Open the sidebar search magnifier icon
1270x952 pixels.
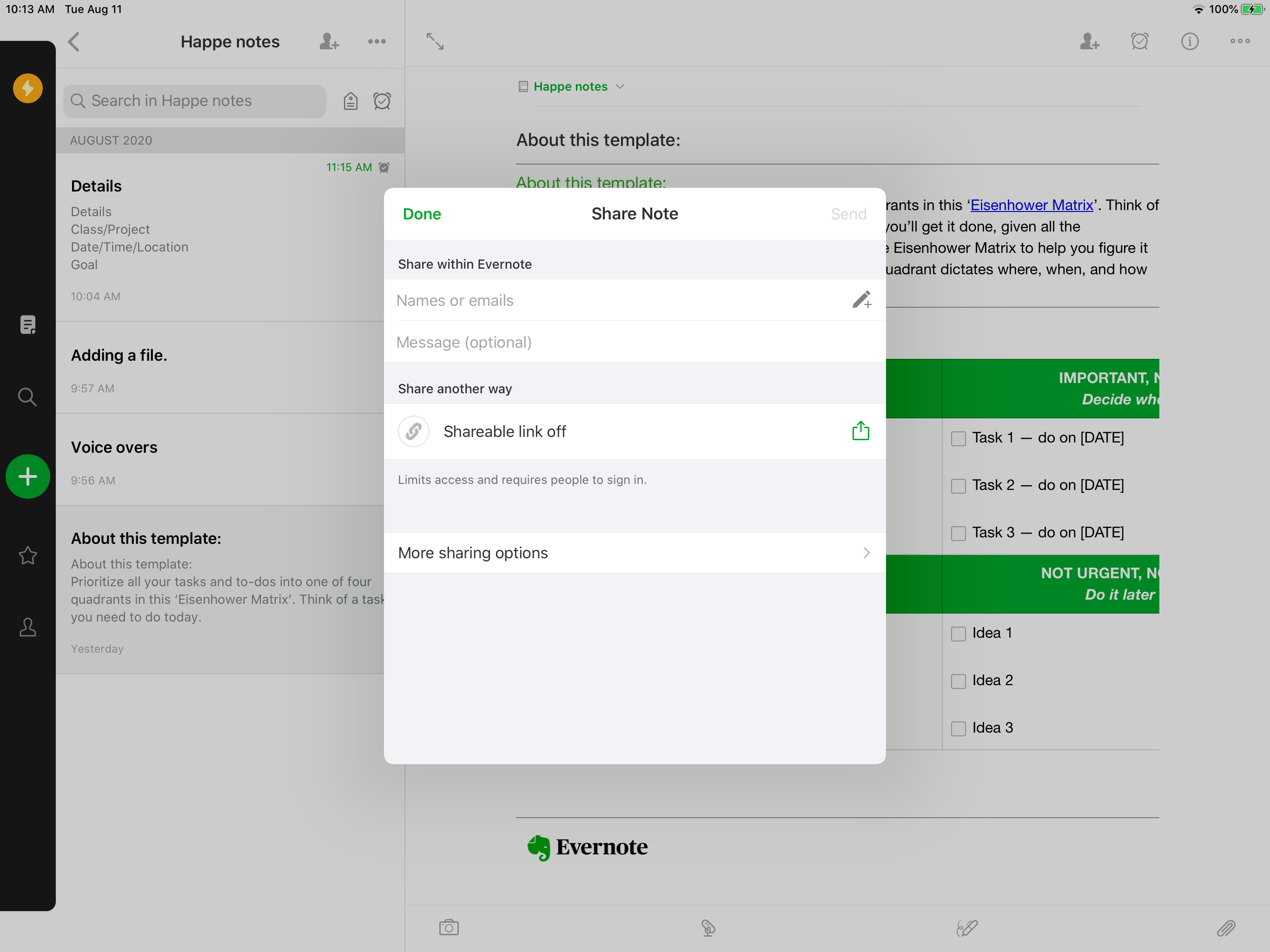pyautogui.click(x=27, y=397)
